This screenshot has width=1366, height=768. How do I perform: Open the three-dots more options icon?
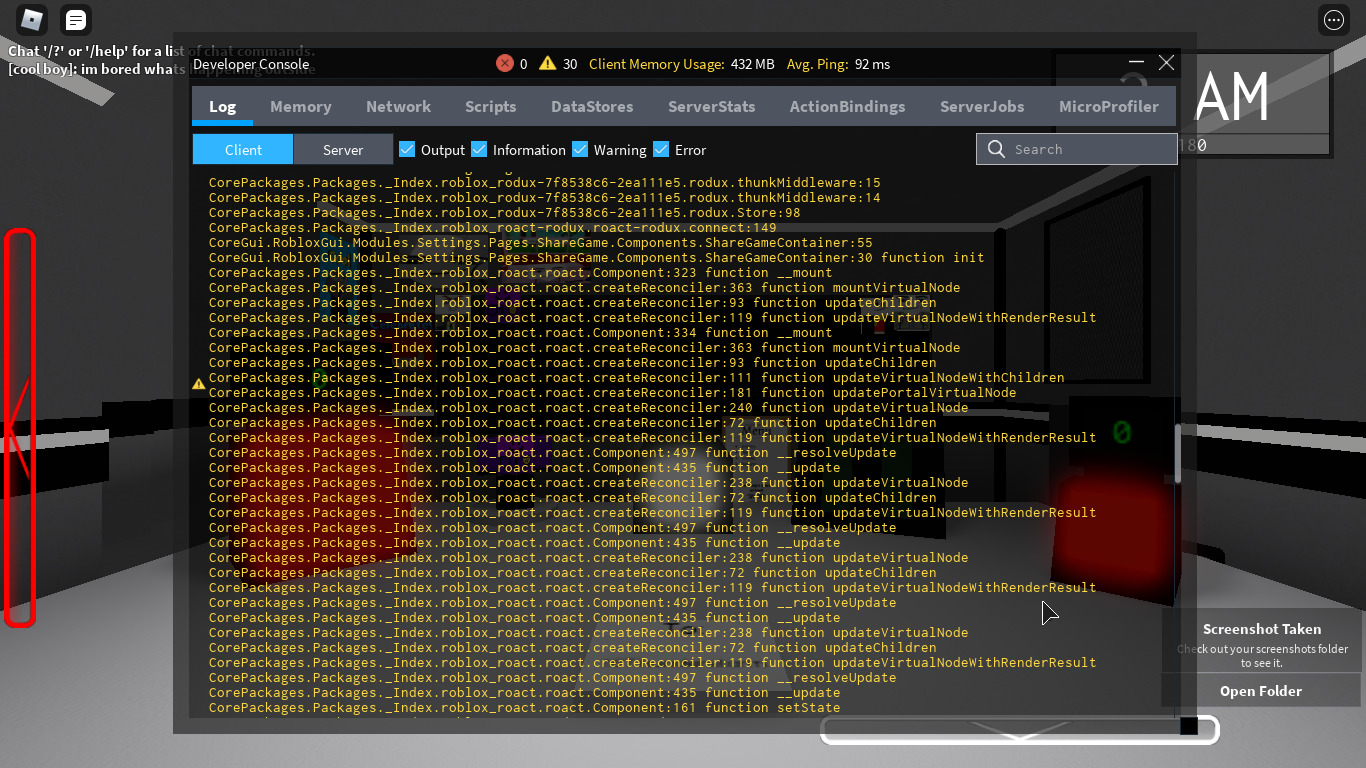tap(1333, 19)
